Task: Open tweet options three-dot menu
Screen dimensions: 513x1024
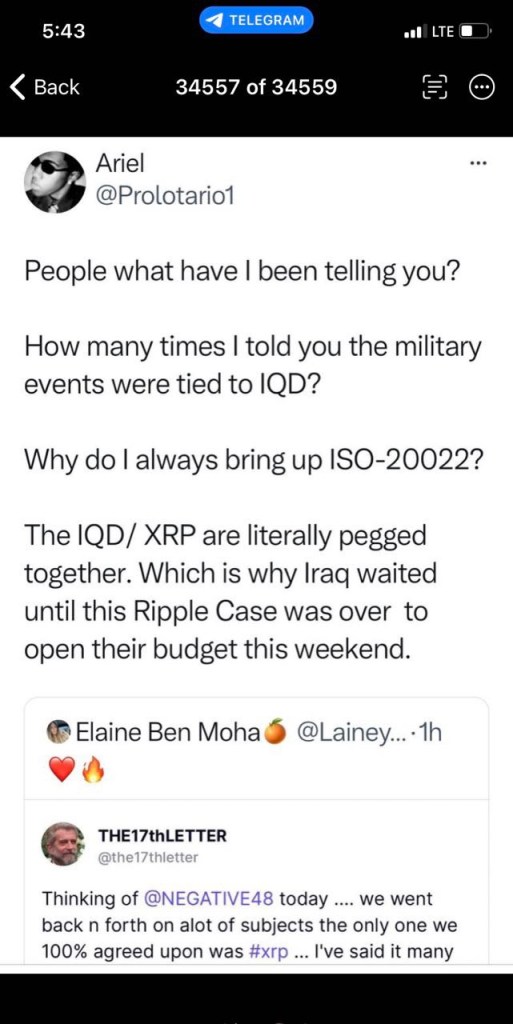Action: tap(478, 165)
